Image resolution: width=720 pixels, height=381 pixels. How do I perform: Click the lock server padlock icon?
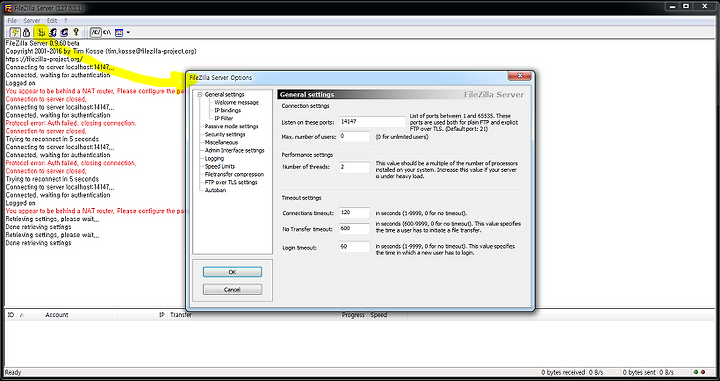(x=26, y=33)
